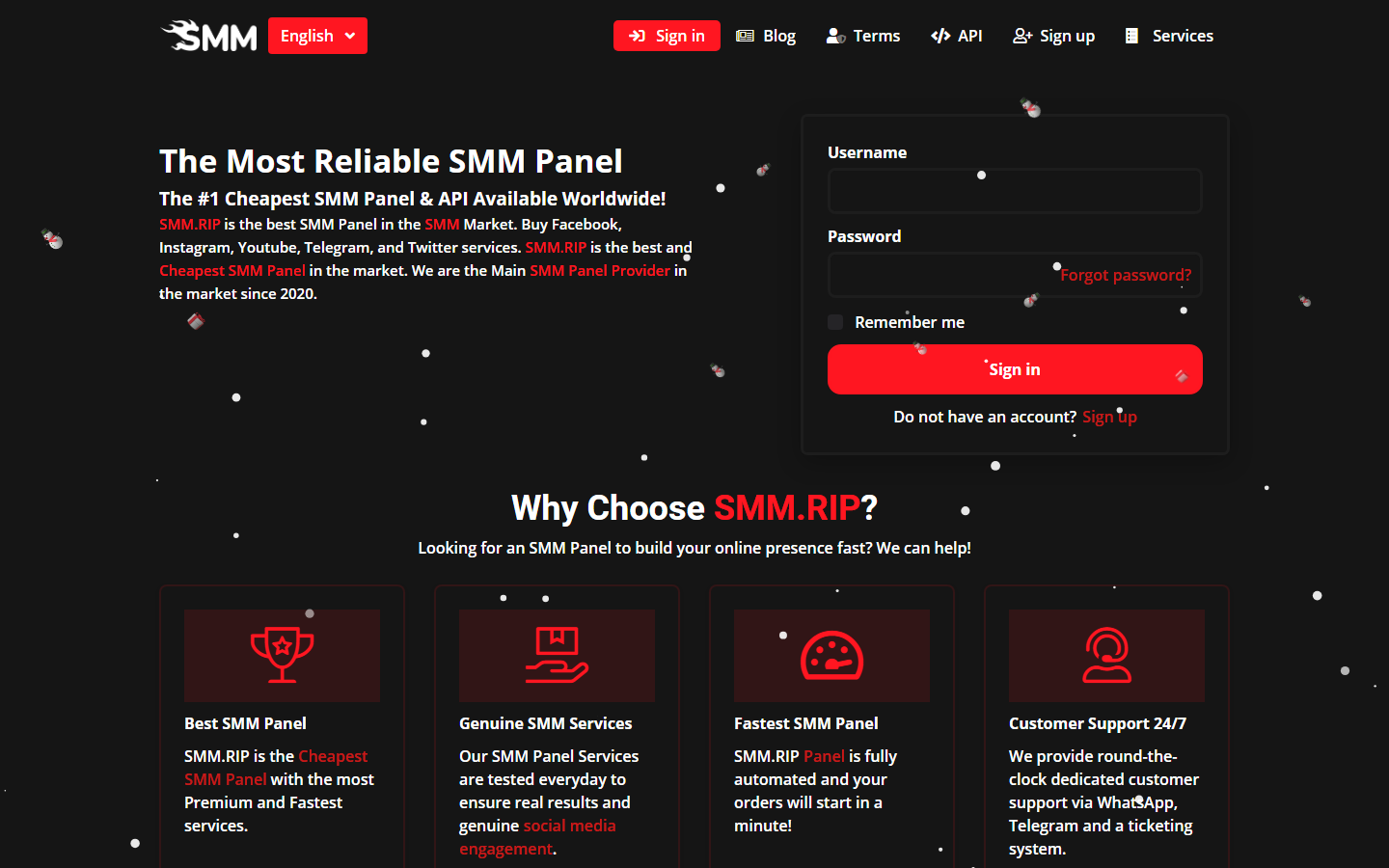Screen dimensions: 1389x868
Task: Open the Terms page from navbar
Action: coord(863,36)
